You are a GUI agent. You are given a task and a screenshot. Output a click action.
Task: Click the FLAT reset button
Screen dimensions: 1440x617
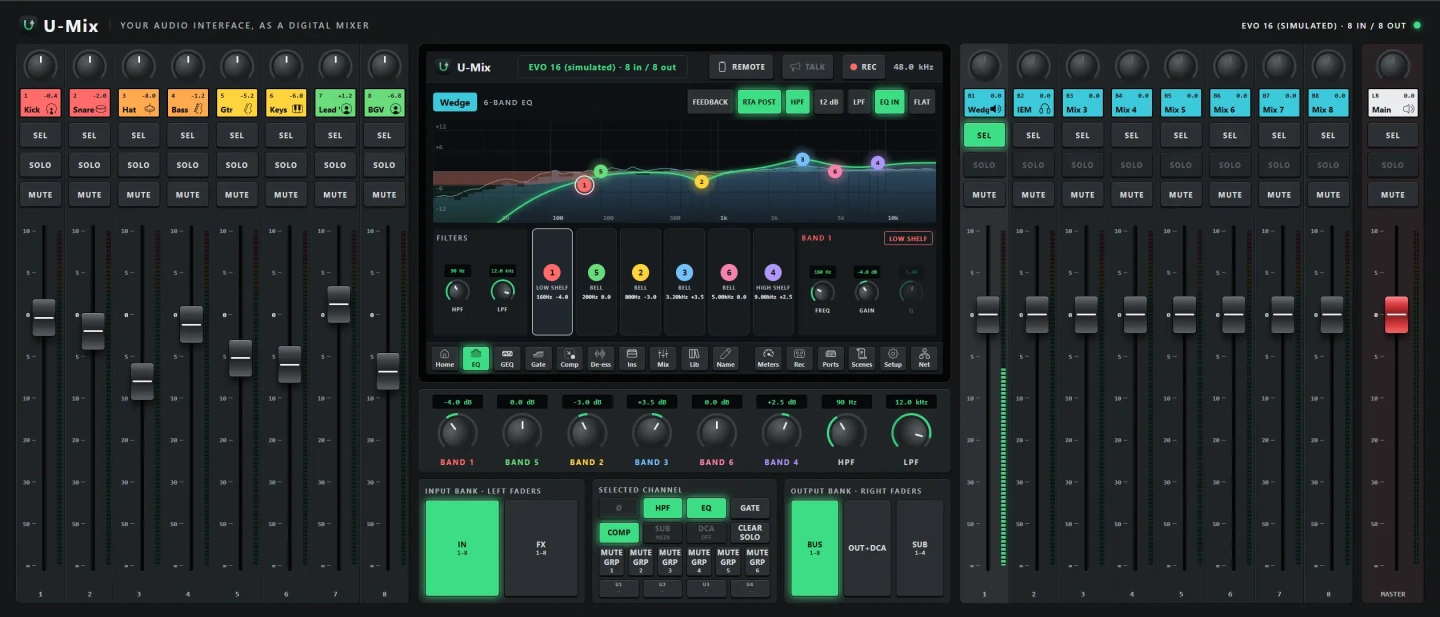point(922,101)
